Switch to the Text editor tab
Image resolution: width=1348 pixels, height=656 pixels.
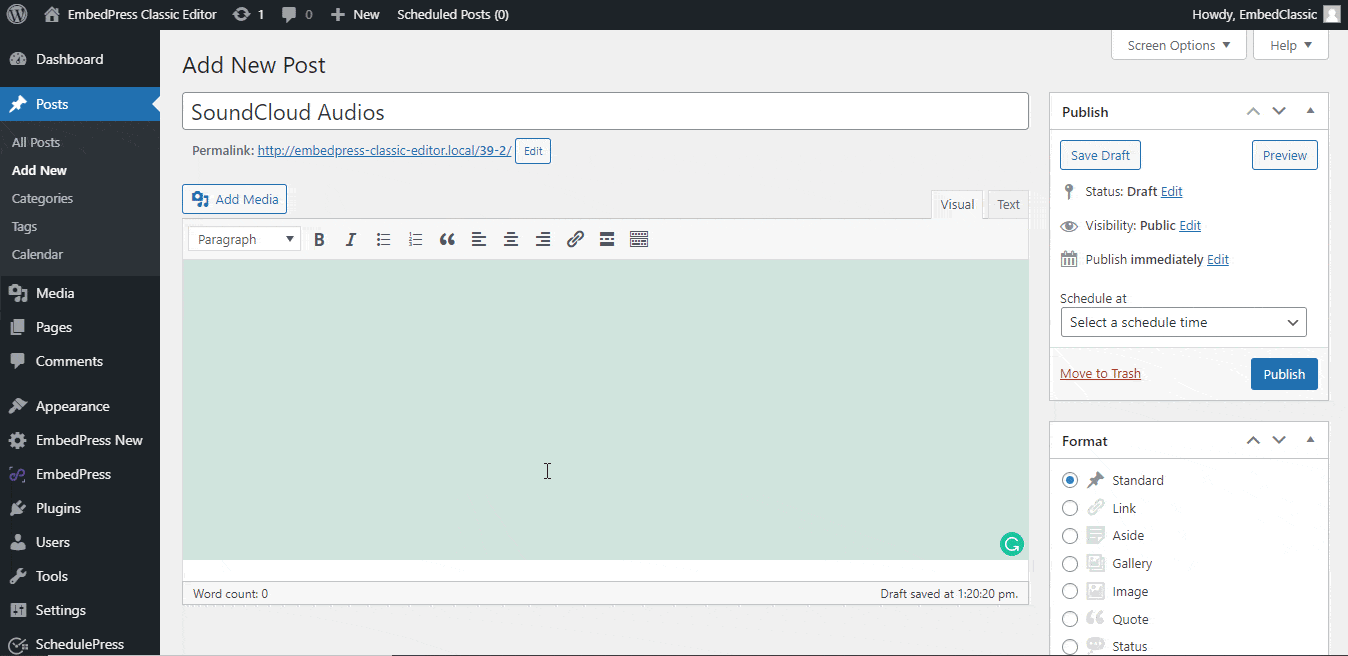point(1008,204)
